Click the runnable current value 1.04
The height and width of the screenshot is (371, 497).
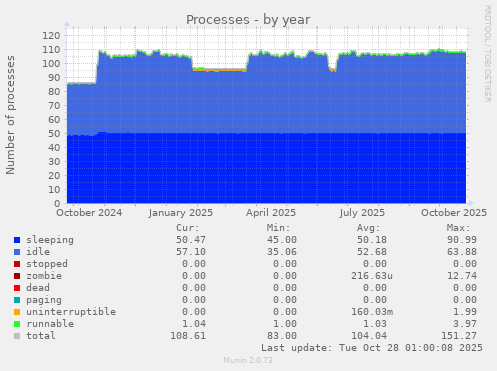pos(194,324)
